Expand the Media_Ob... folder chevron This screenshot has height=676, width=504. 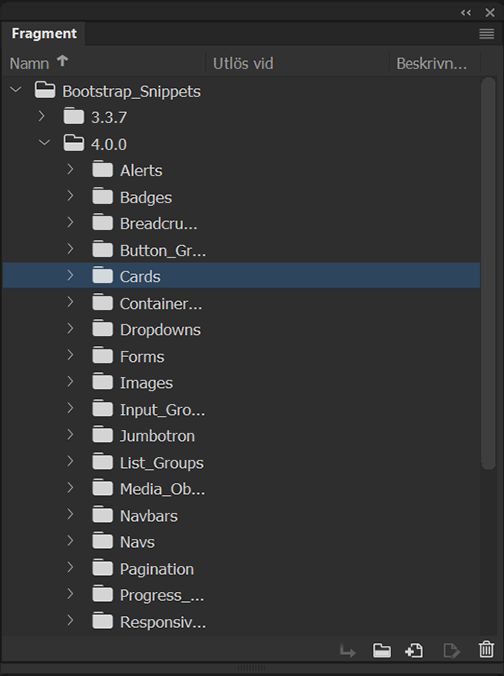tap(70, 488)
